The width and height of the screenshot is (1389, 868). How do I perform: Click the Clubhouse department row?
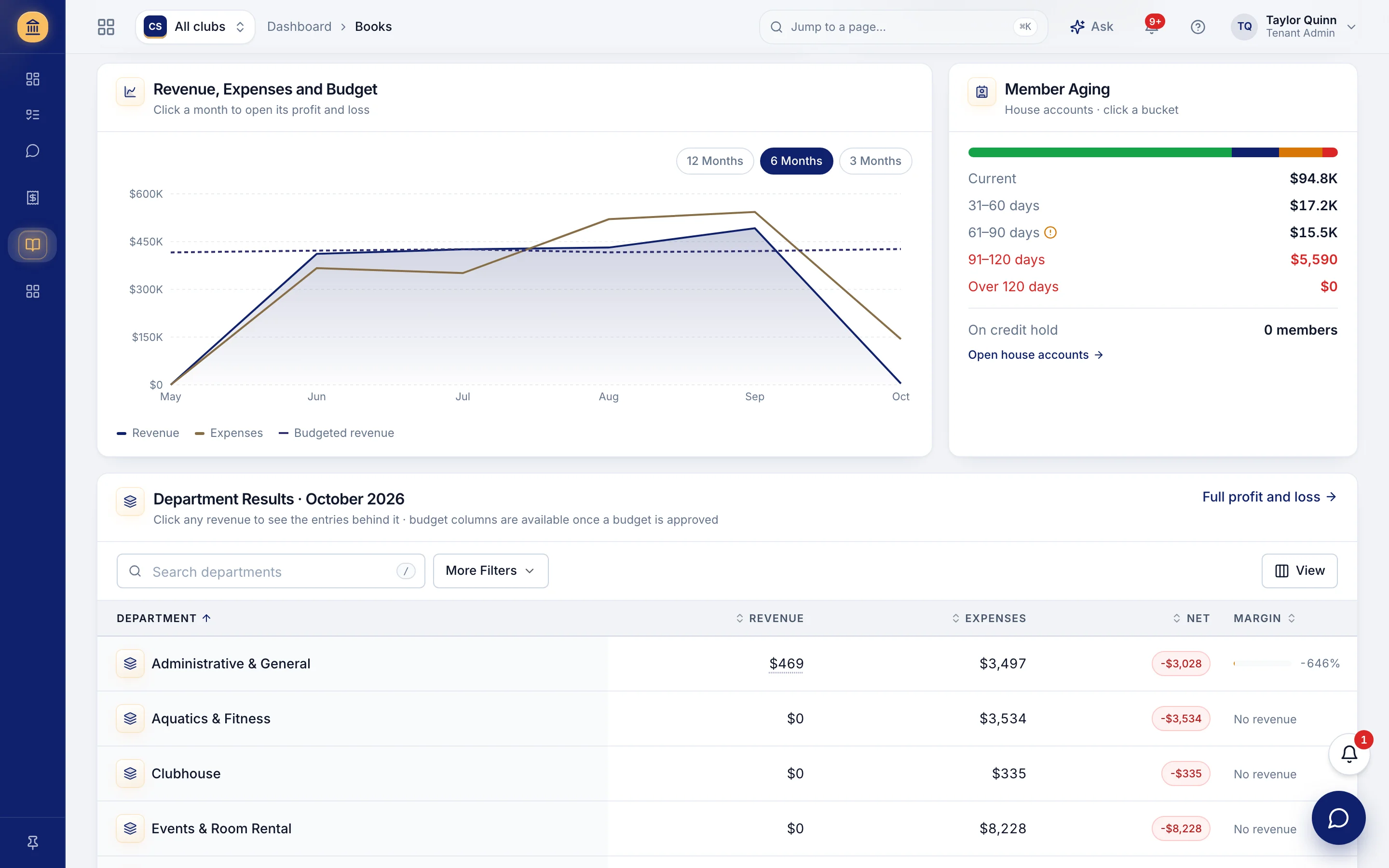[727, 774]
